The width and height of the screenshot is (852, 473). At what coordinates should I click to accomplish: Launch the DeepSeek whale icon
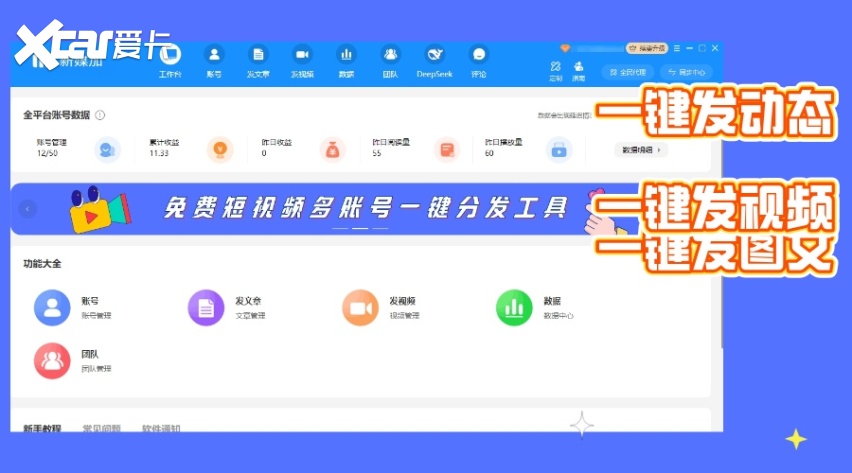435,55
